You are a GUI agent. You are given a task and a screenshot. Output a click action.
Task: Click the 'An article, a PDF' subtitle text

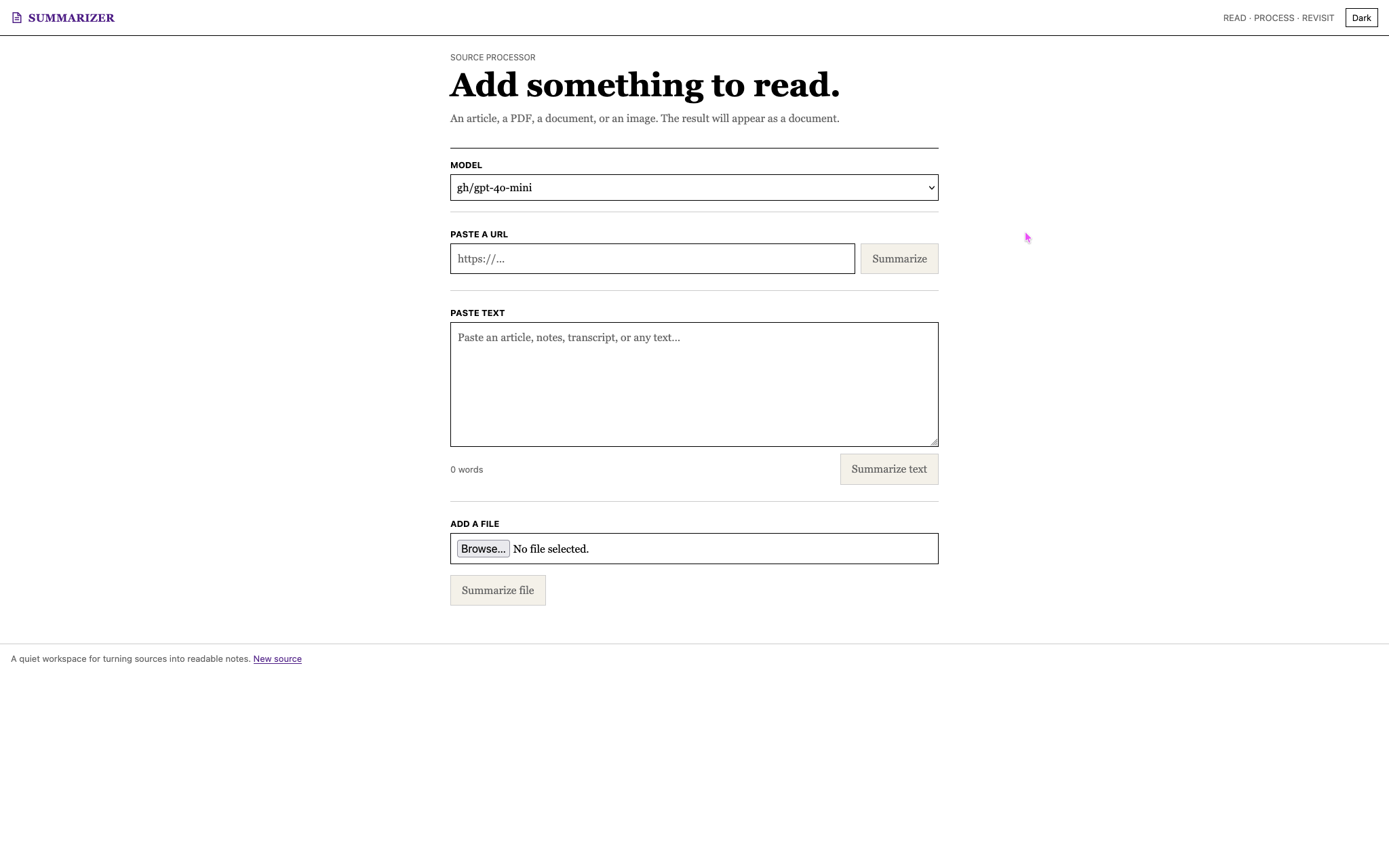pos(645,118)
